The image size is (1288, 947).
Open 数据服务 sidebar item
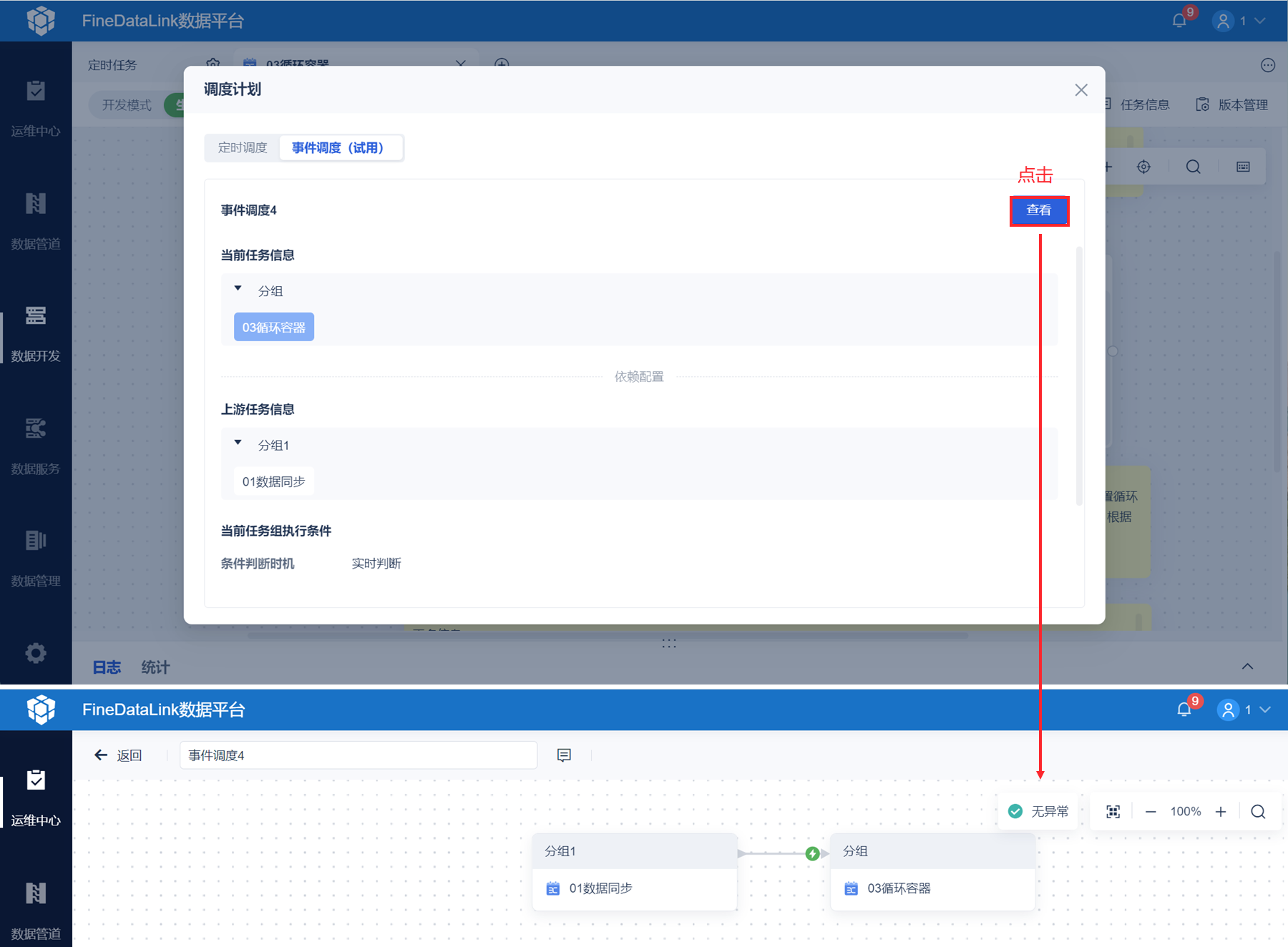click(36, 446)
